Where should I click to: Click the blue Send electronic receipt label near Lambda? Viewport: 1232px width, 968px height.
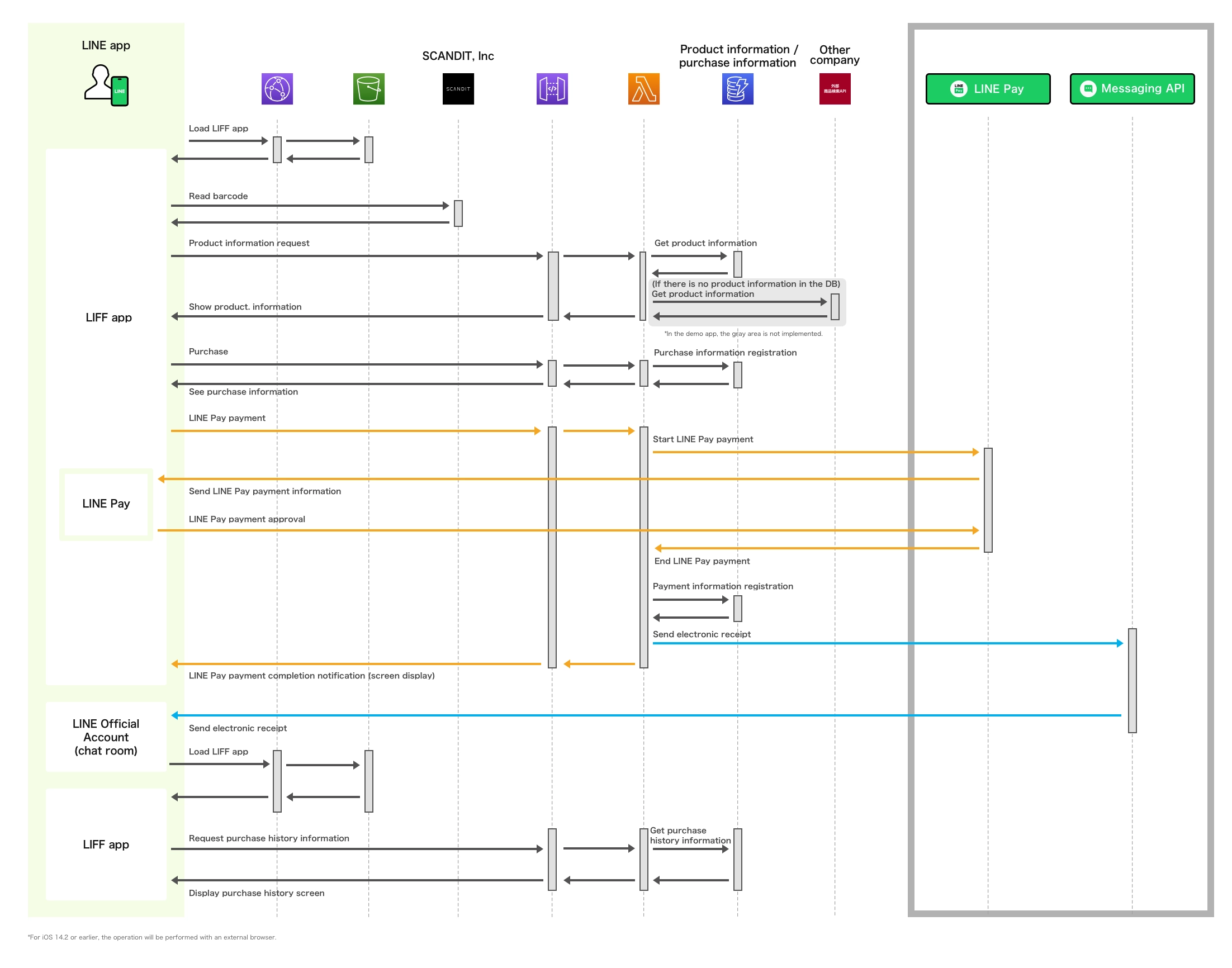click(x=702, y=634)
